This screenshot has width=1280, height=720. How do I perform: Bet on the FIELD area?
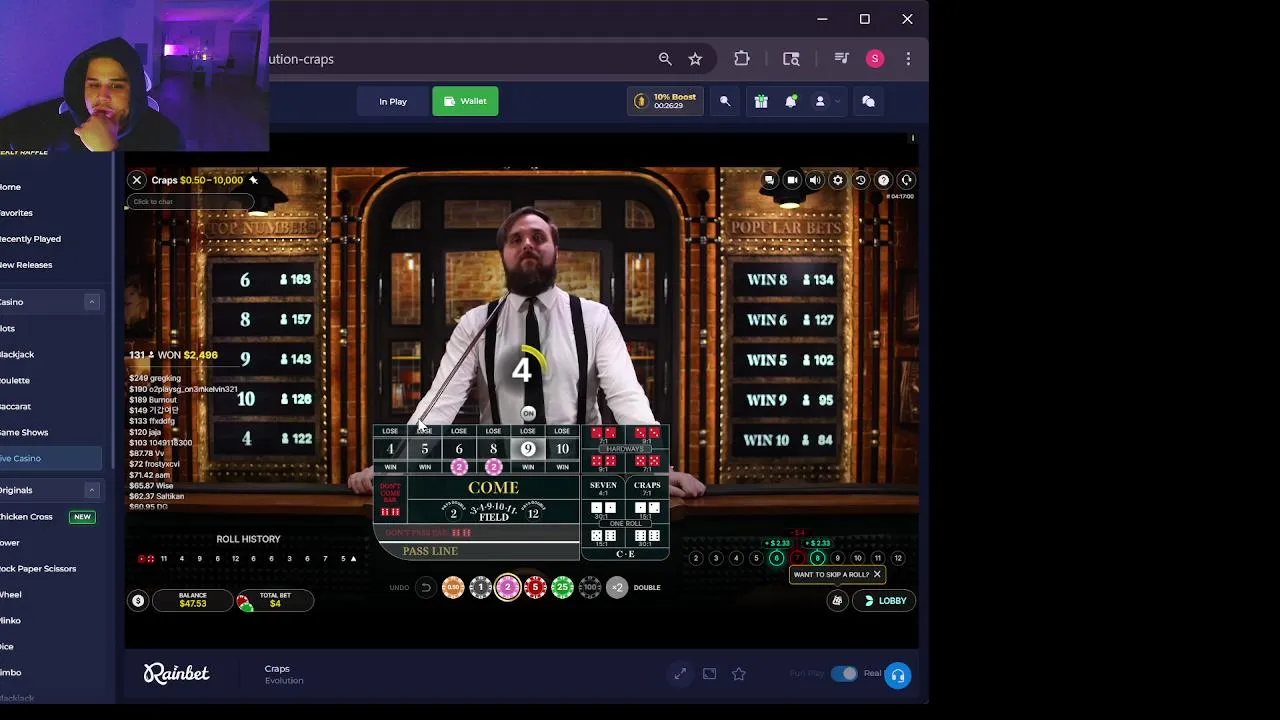click(x=493, y=512)
